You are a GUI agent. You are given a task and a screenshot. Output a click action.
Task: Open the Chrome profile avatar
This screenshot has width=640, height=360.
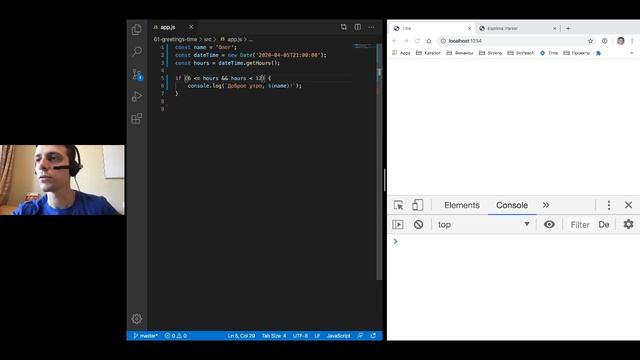[621, 41]
